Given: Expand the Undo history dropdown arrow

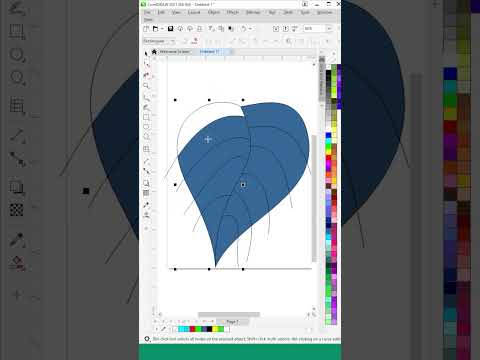Looking at the screenshot, I should (x=250, y=29).
